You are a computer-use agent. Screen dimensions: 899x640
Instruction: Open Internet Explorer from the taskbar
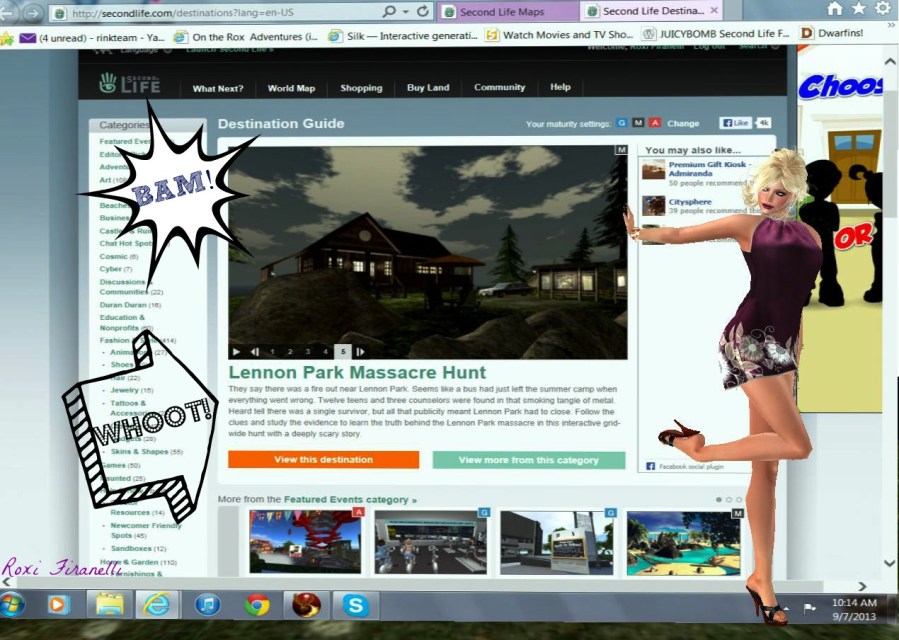coord(157,605)
